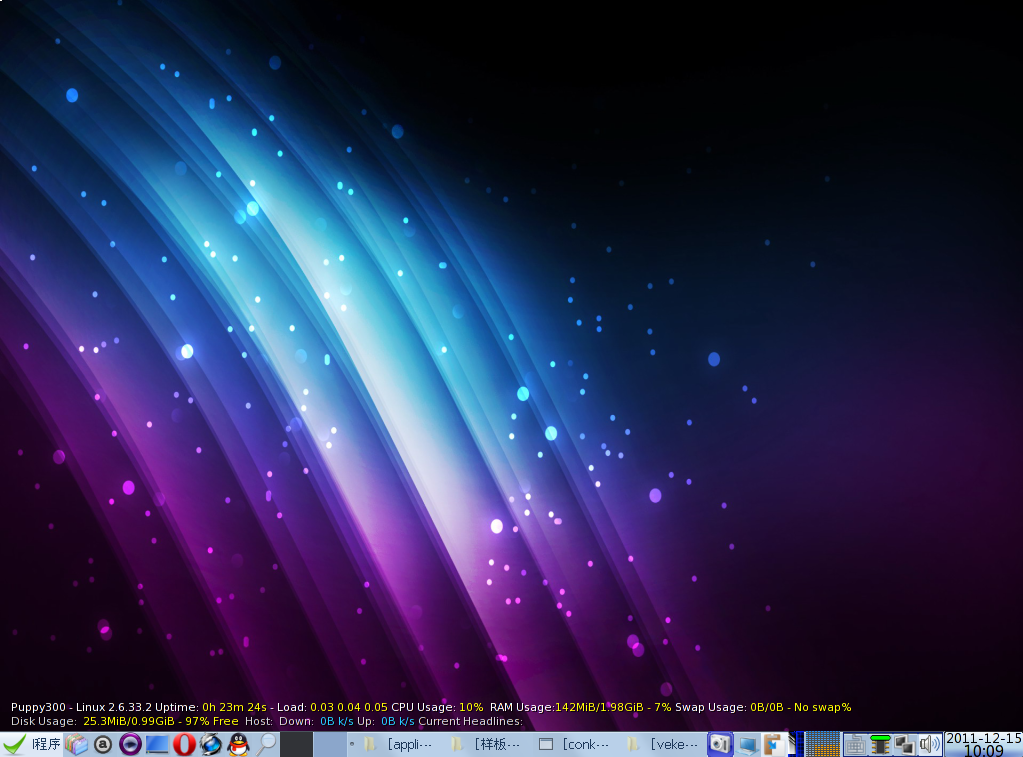Open the network monitors tray icon
This screenshot has height=757, width=1023.
905,745
